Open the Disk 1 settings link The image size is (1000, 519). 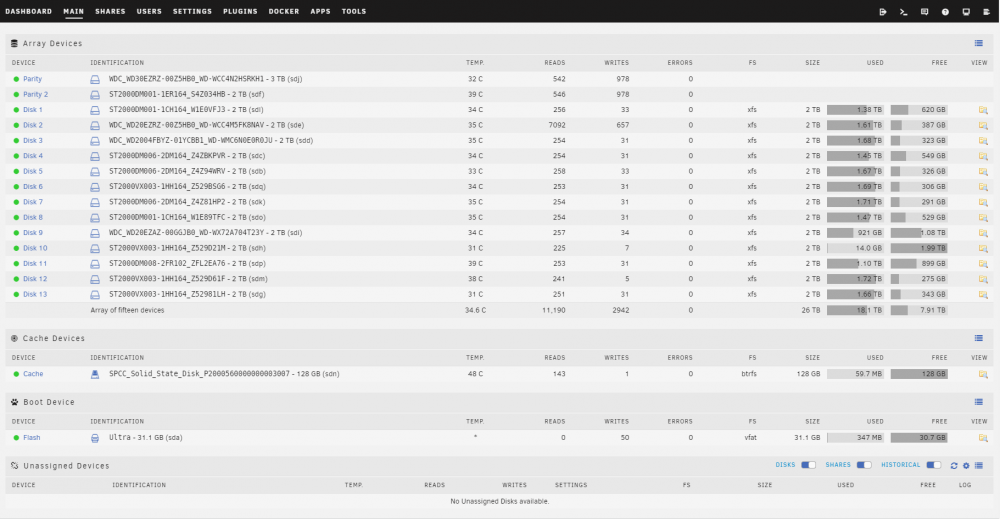[x=33, y=110]
